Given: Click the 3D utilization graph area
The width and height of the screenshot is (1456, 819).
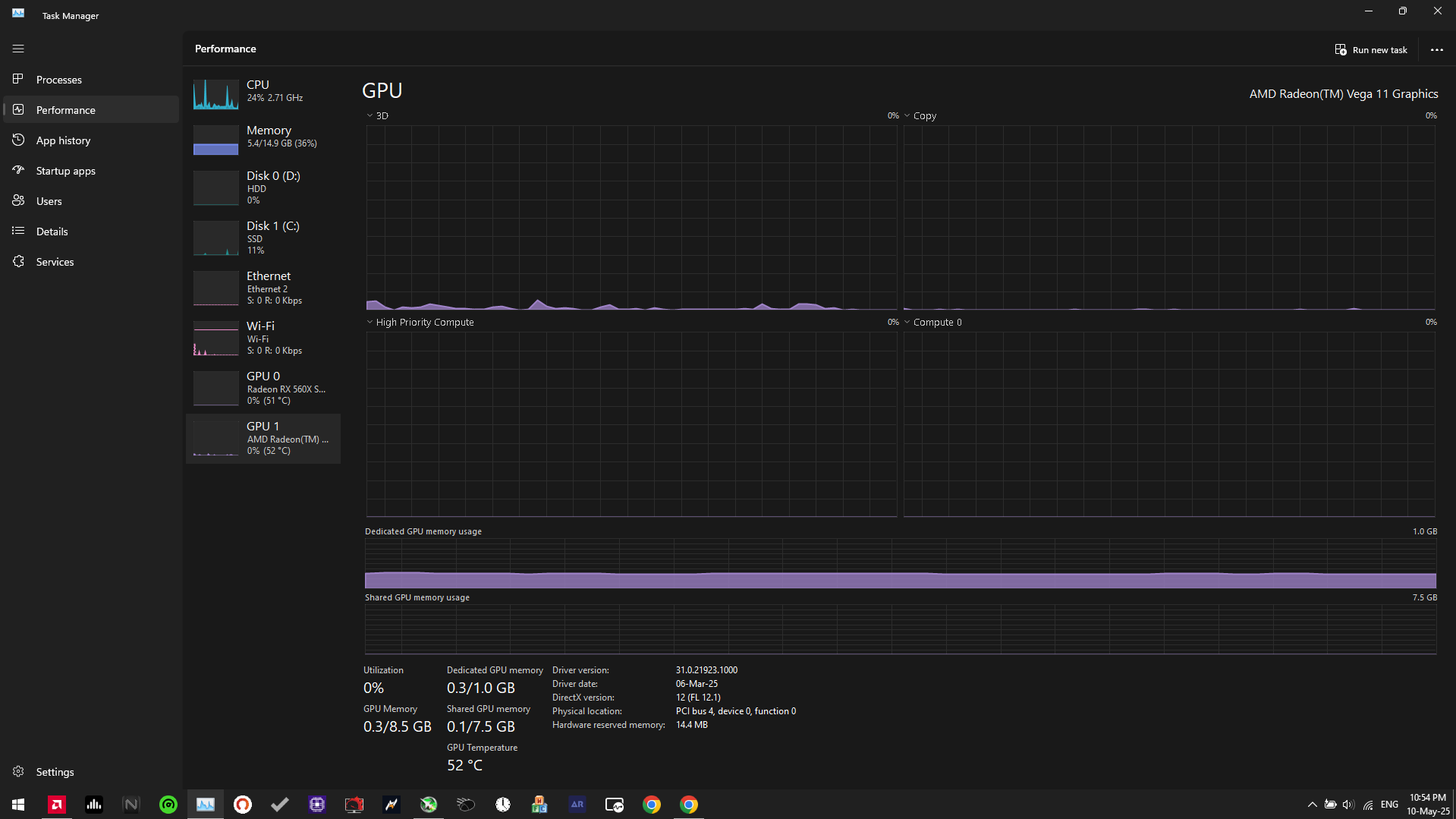Looking at the screenshot, I should coord(631,218).
